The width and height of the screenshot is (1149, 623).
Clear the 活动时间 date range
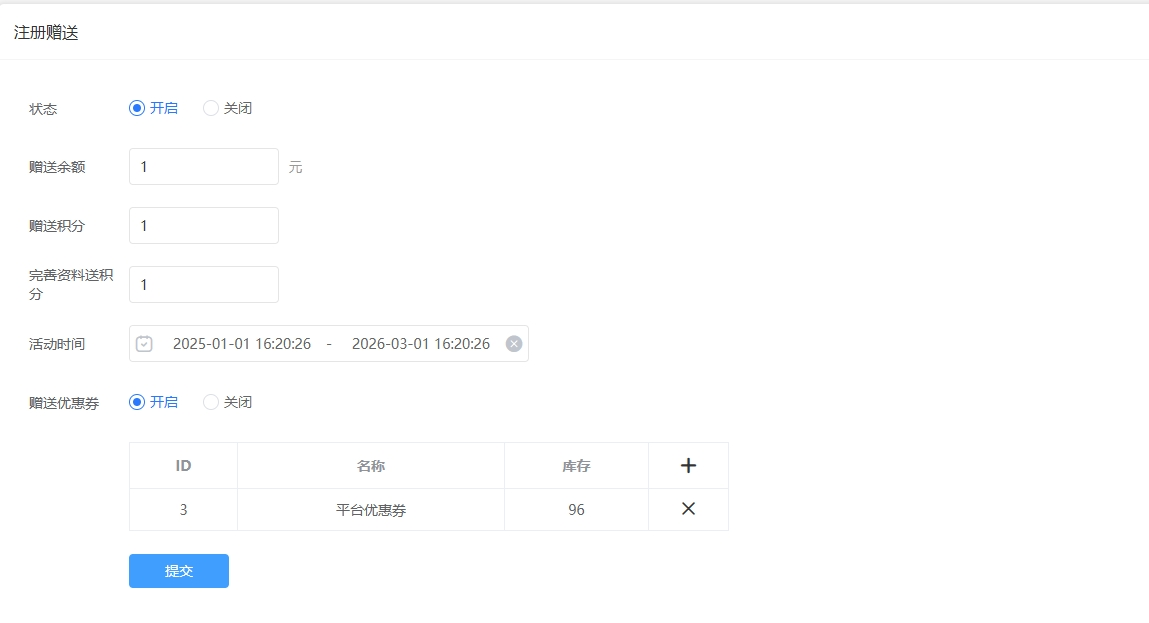pyautogui.click(x=514, y=344)
